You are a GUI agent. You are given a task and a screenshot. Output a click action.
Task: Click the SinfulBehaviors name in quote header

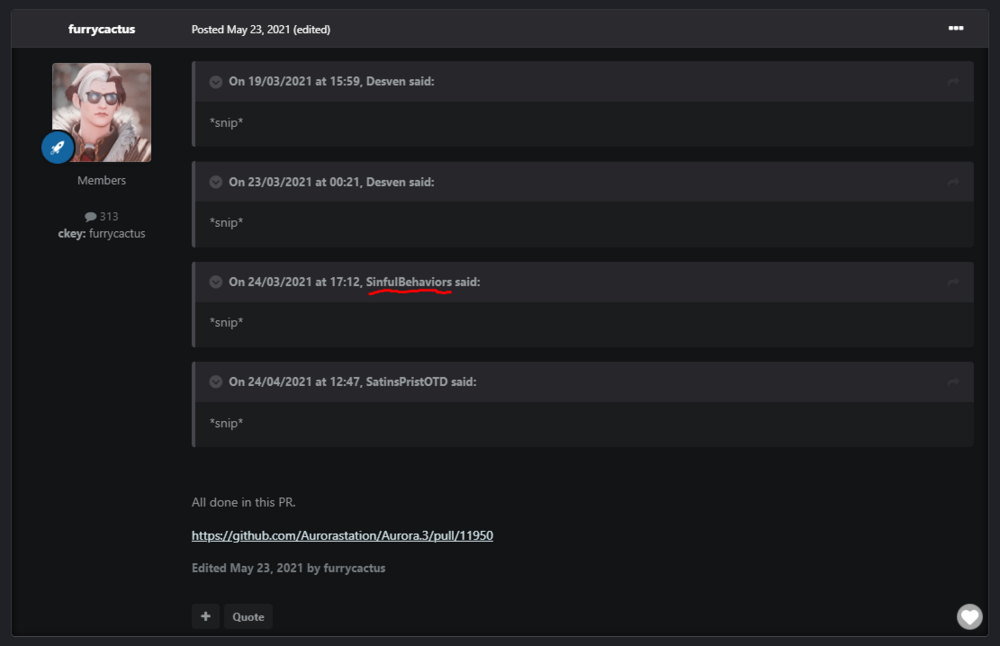coord(408,283)
